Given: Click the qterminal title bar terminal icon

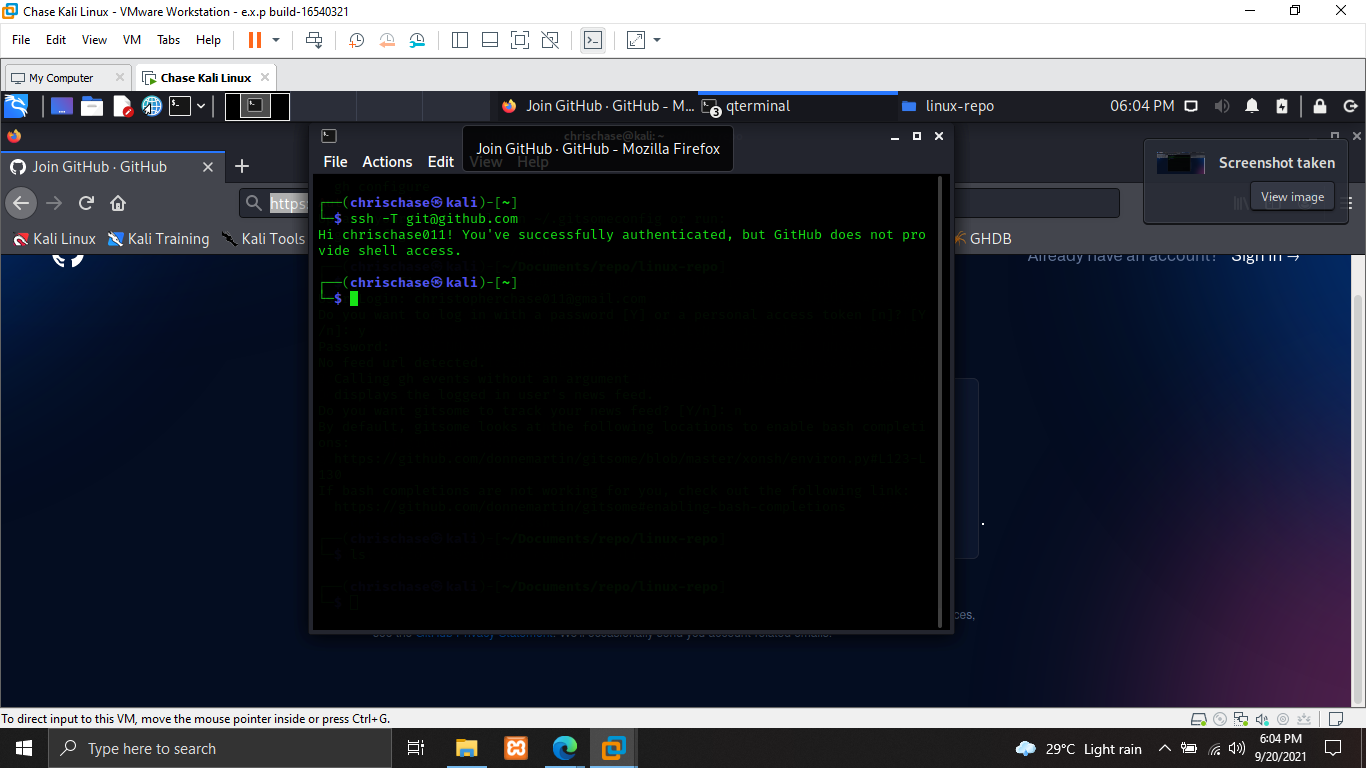Looking at the screenshot, I should (329, 136).
